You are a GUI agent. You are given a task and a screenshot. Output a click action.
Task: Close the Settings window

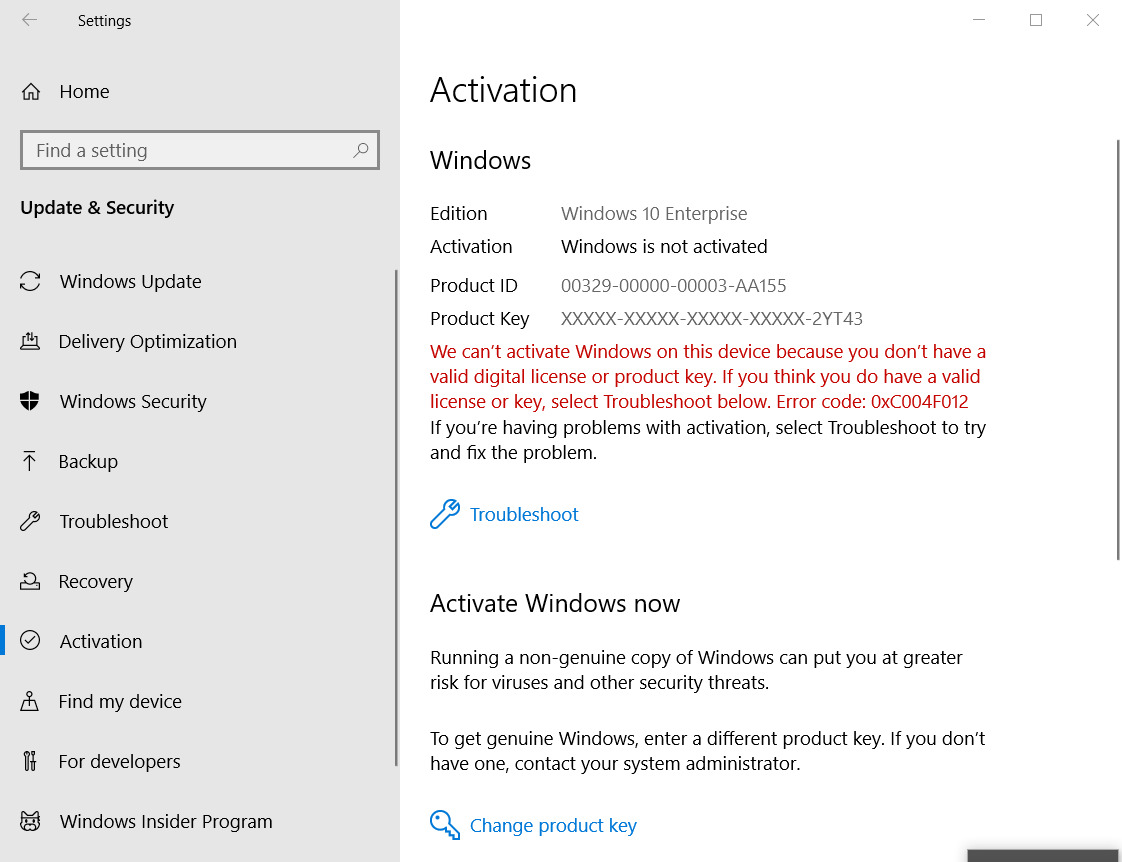coord(1093,20)
